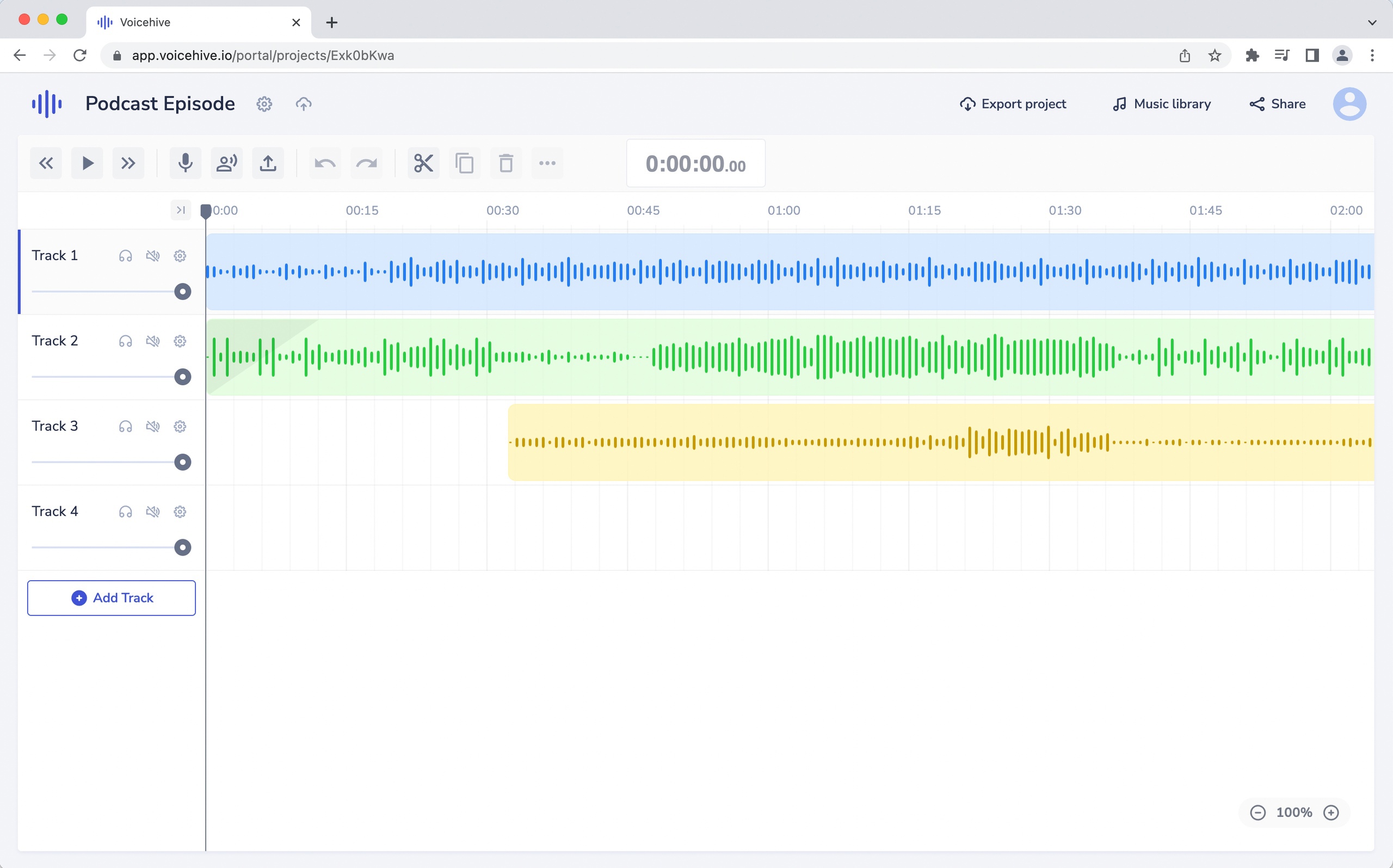Click the Track 4 volume slider handle

182,547
